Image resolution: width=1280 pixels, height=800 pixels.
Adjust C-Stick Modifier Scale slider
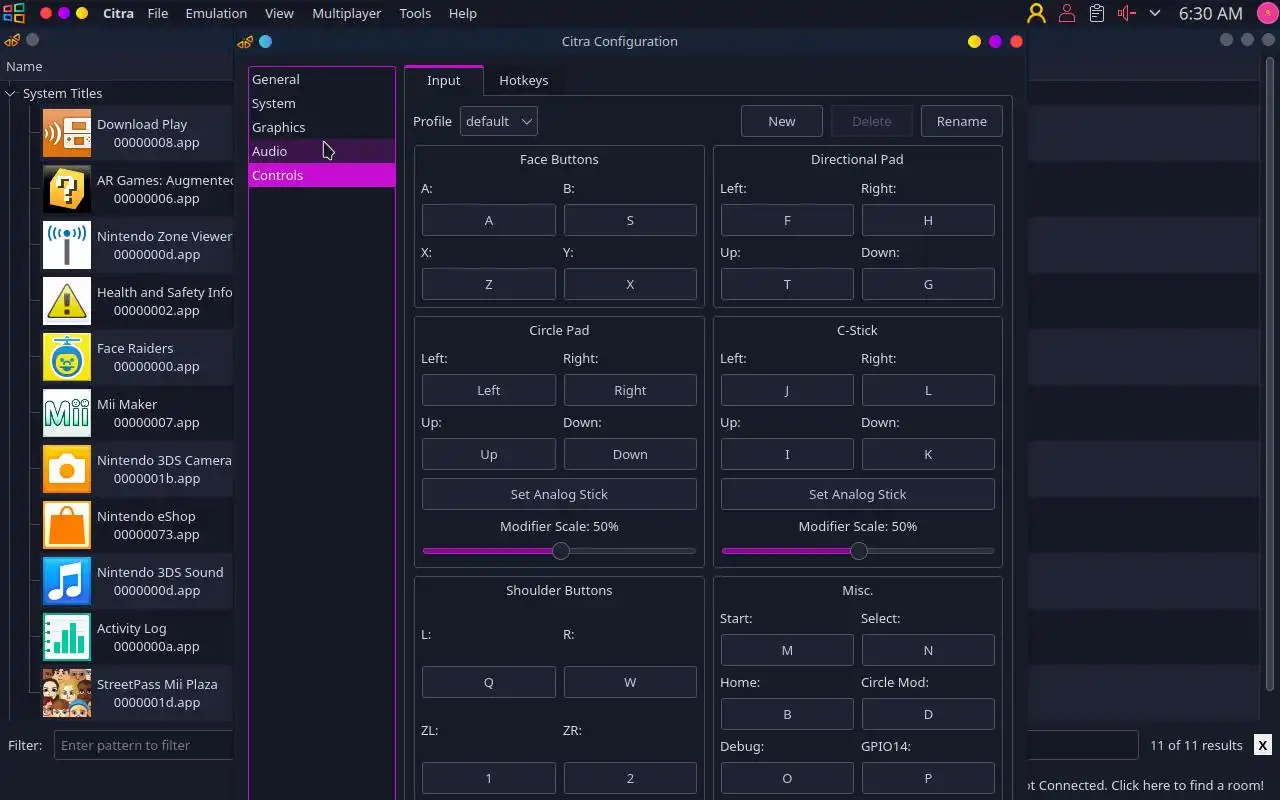coord(858,551)
